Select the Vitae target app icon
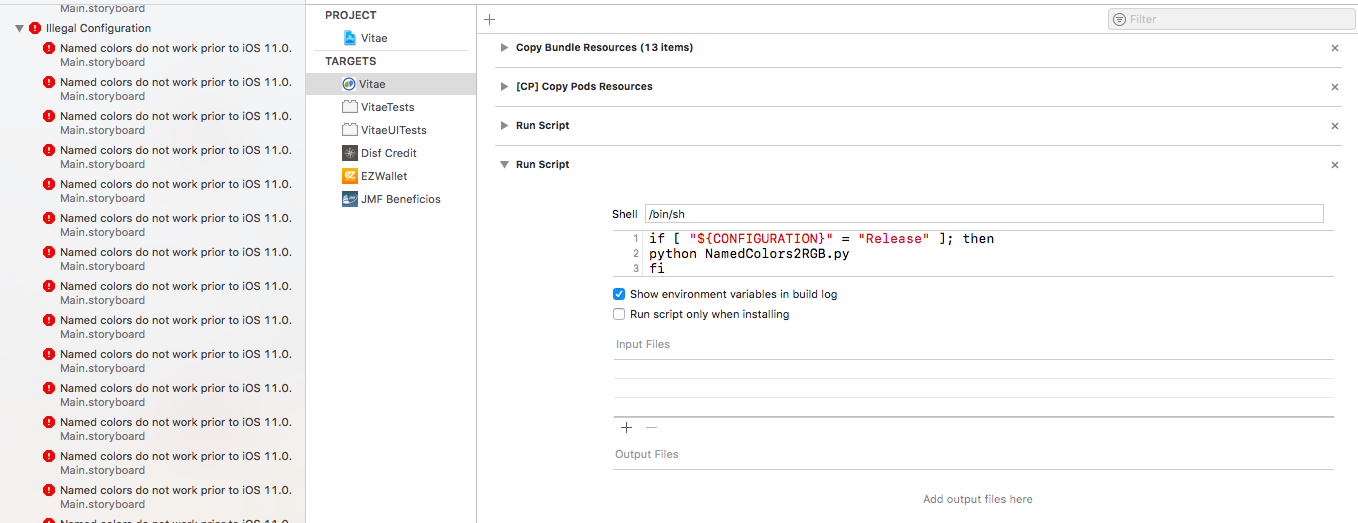1358x523 pixels. coord(349,84)
